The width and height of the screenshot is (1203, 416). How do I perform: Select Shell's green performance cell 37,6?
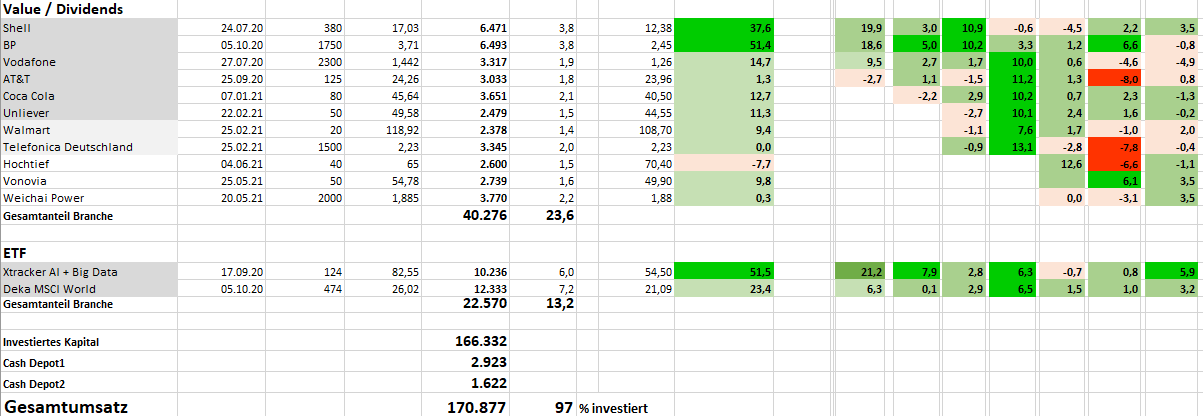pos(725,28)
